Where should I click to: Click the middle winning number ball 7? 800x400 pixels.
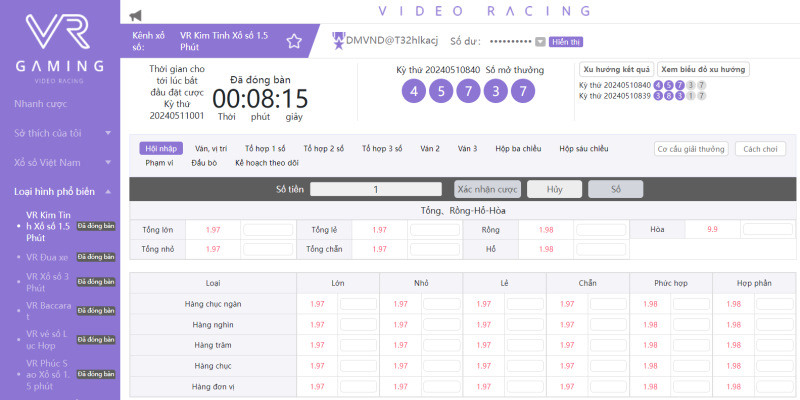pyautogui.click(x=467, y=91)
